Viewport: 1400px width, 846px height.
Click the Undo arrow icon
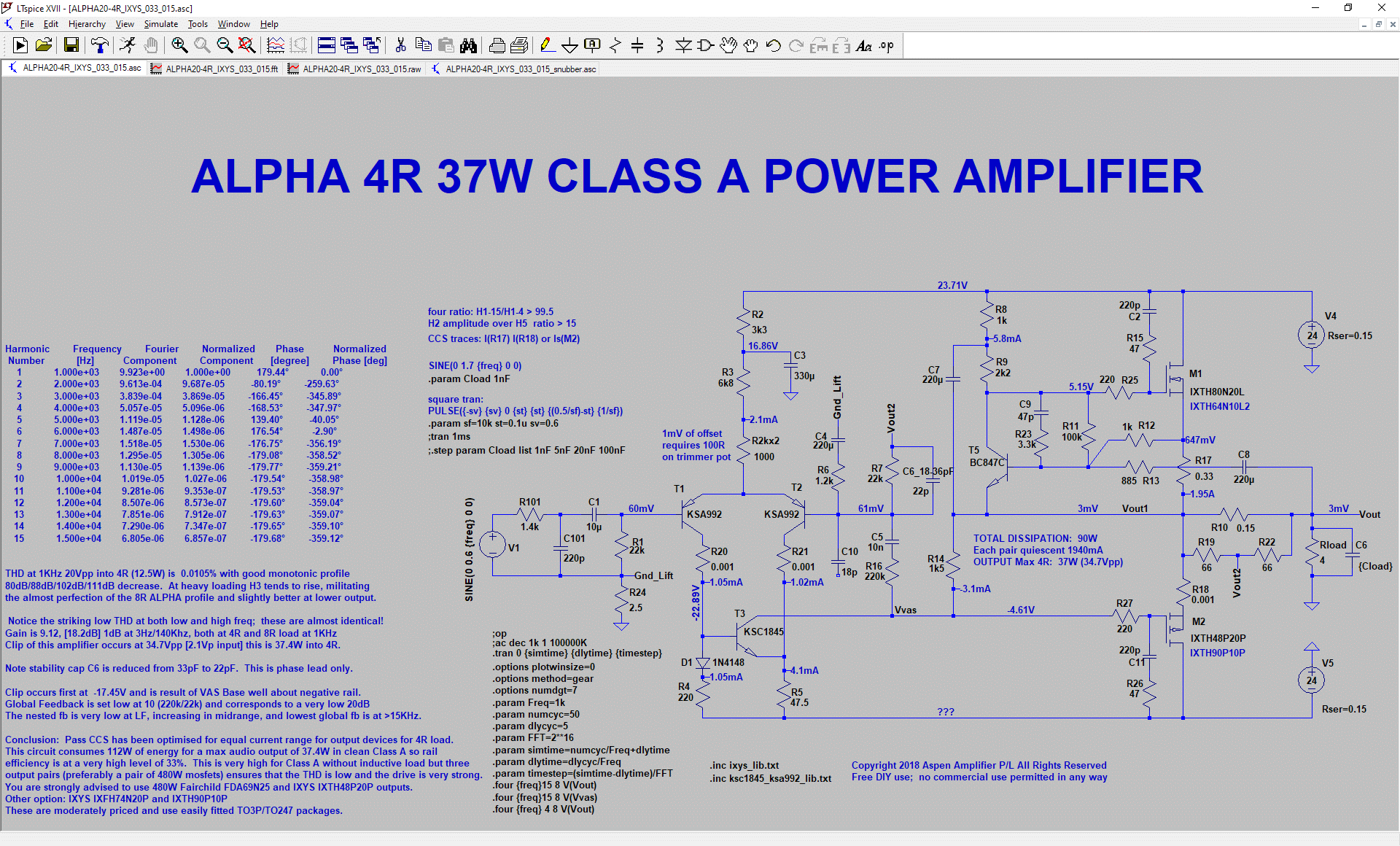click(x=774, y=46)
